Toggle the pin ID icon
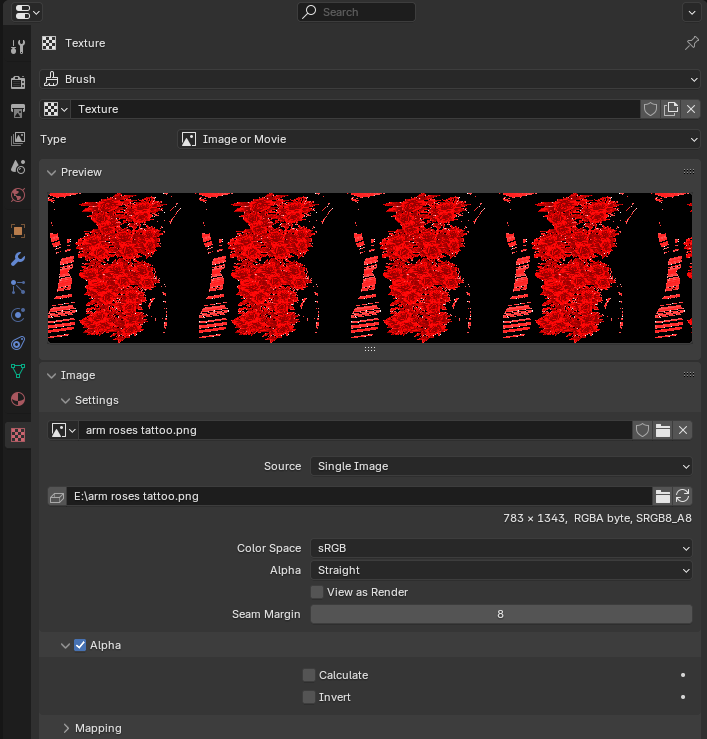The width and height of the screenshot is (707, 739). 691,43
